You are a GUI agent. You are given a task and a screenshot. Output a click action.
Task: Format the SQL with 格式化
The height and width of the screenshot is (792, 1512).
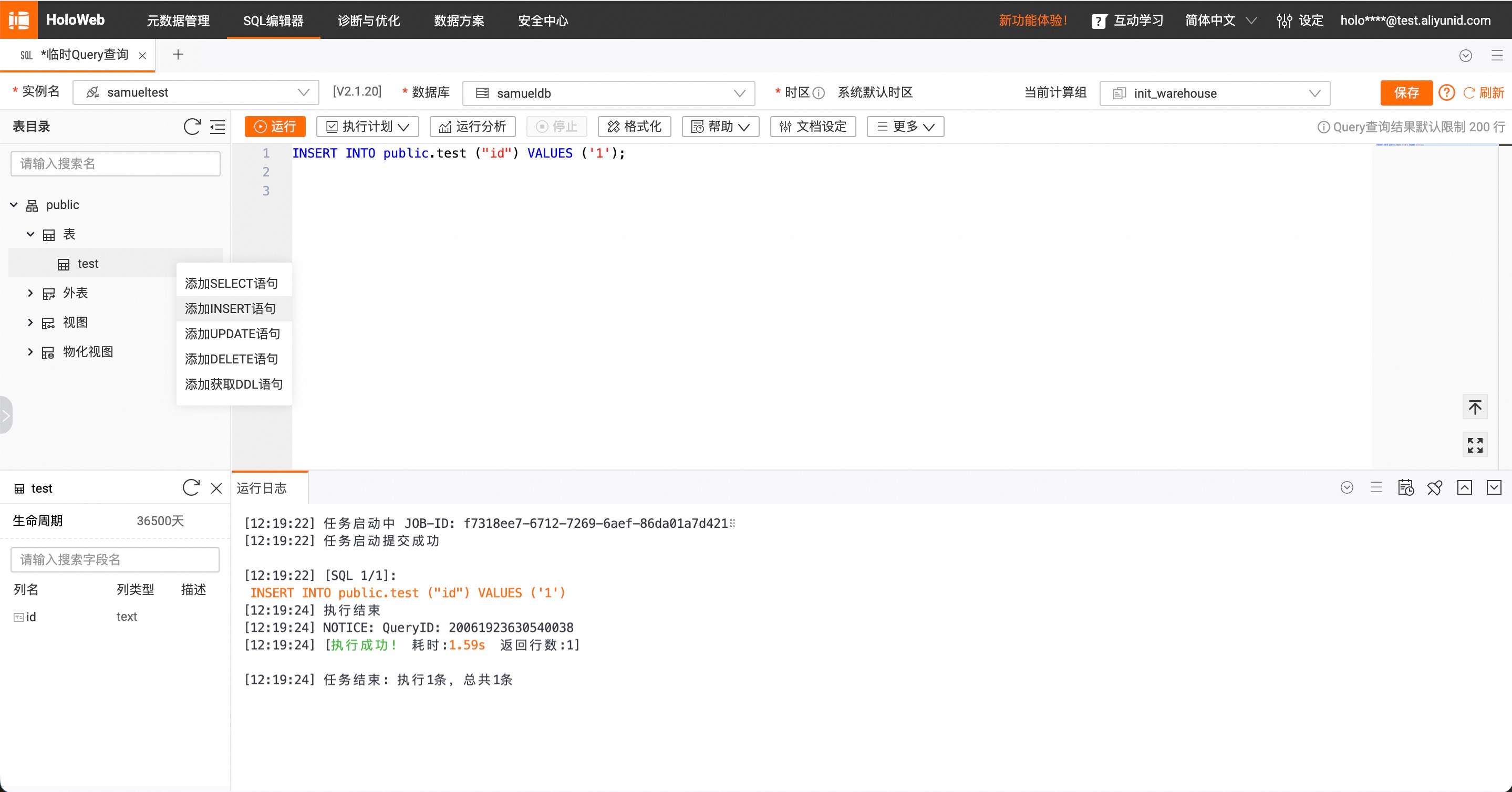634,127
